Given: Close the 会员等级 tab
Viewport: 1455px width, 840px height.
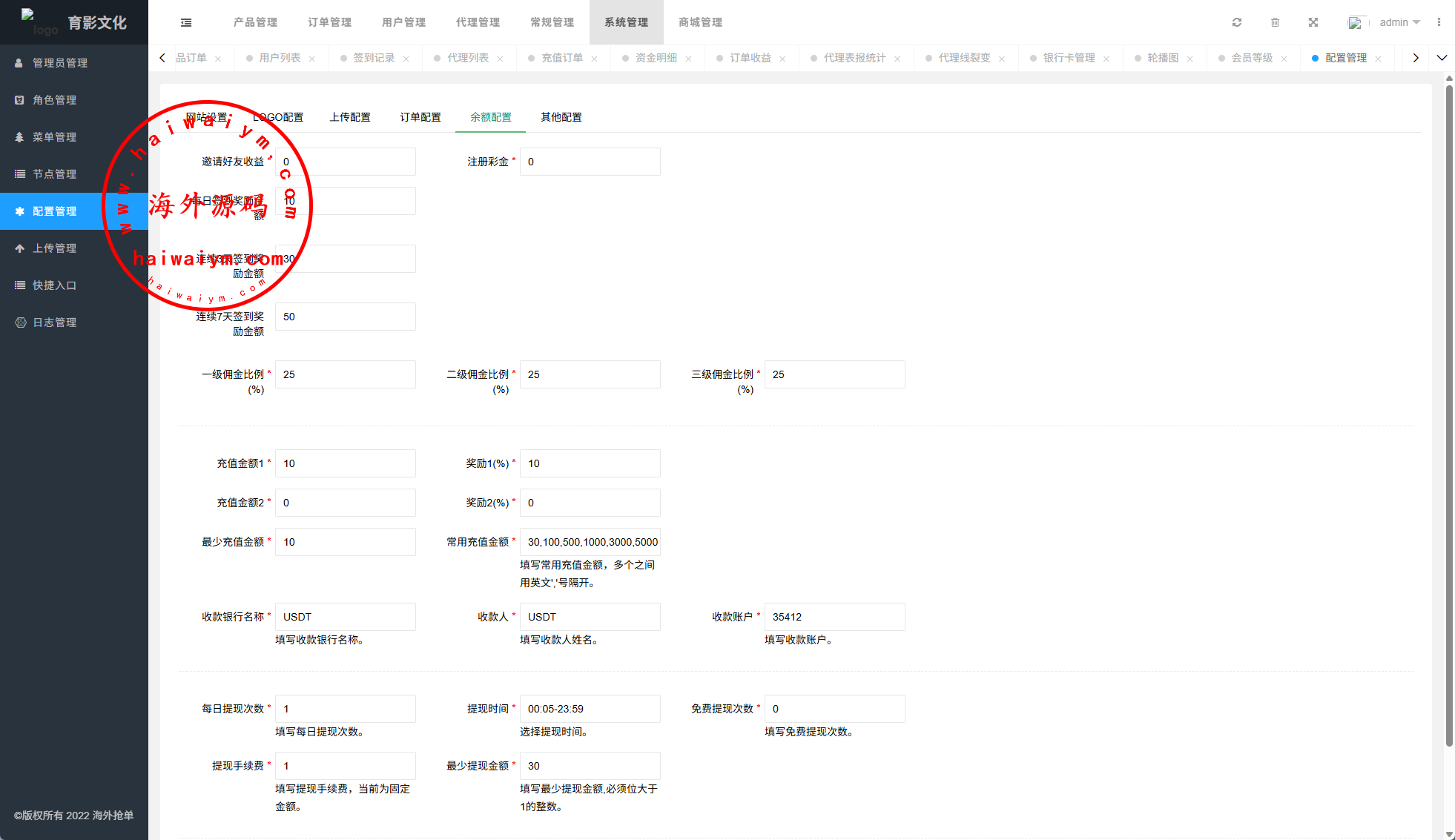Looking at the screenshot, I should 1284,59.
